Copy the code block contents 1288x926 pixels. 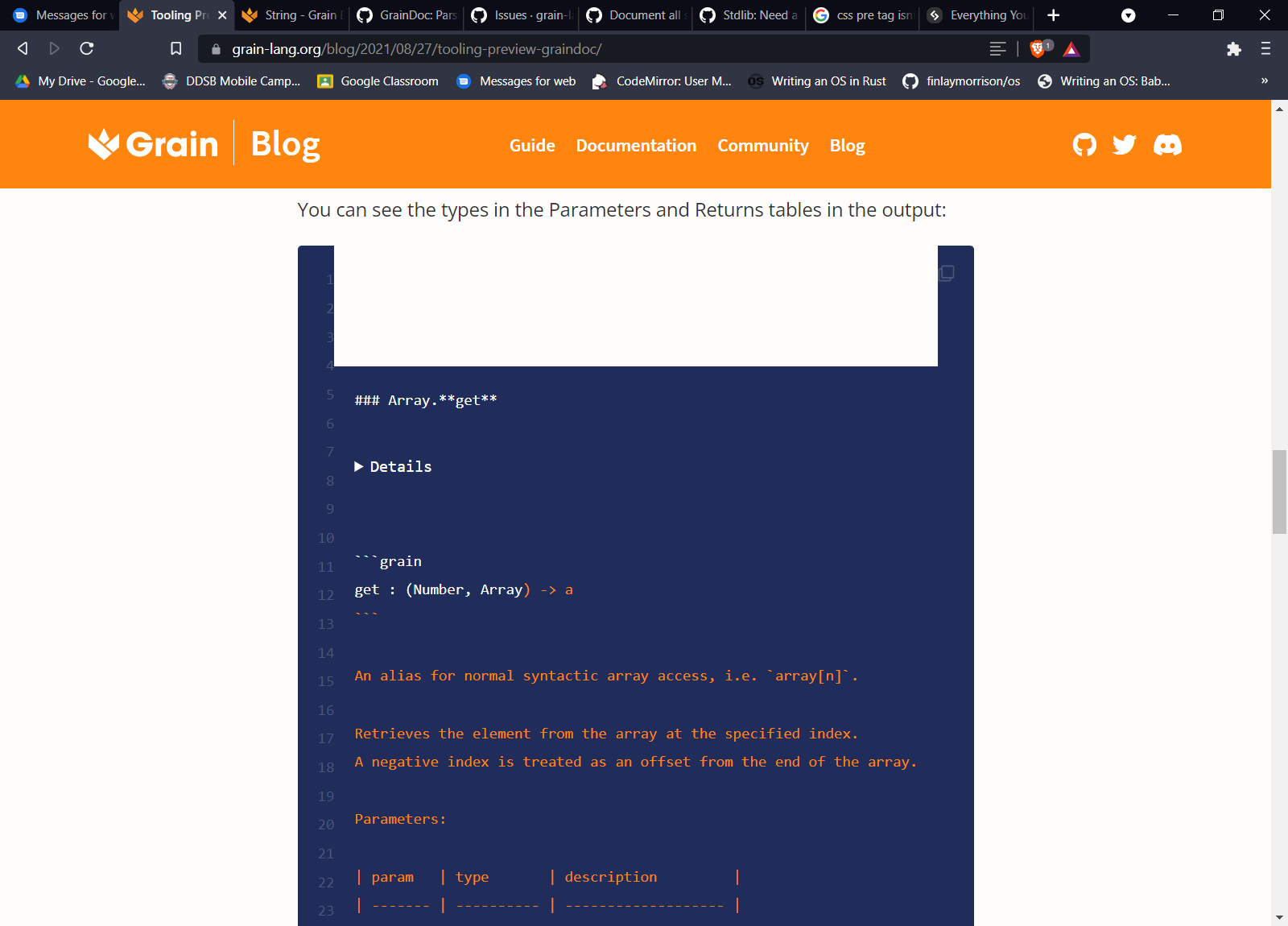[x=947, y=273]
